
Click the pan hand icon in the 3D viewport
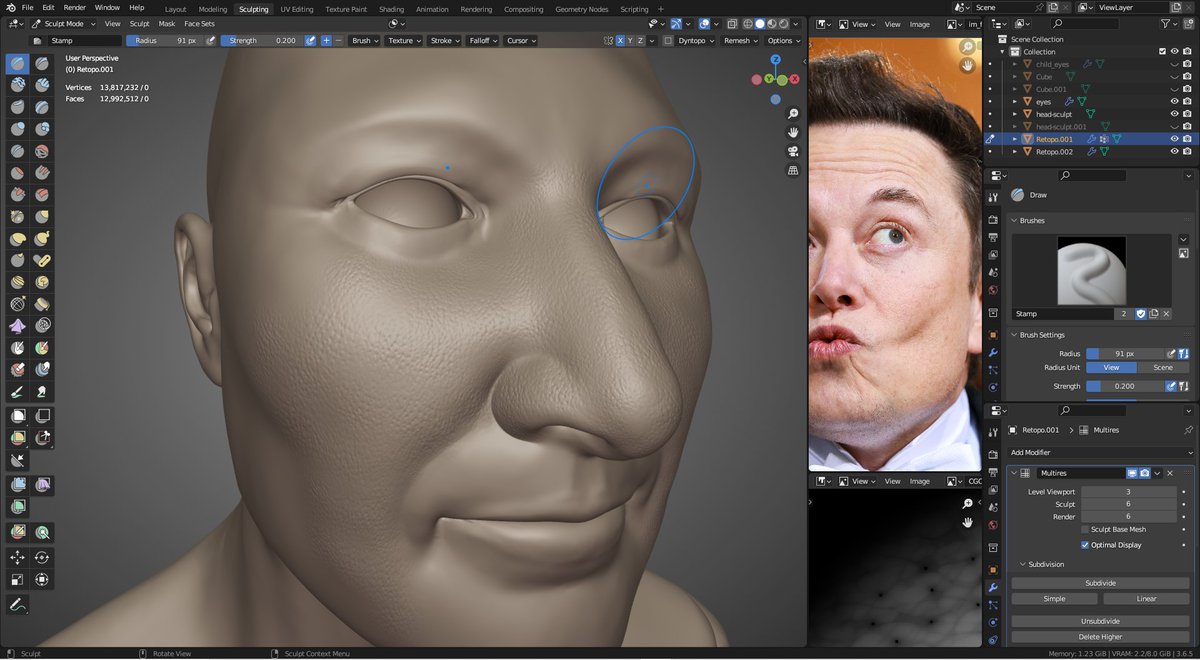pyautogui.click(x=793, y=132)
